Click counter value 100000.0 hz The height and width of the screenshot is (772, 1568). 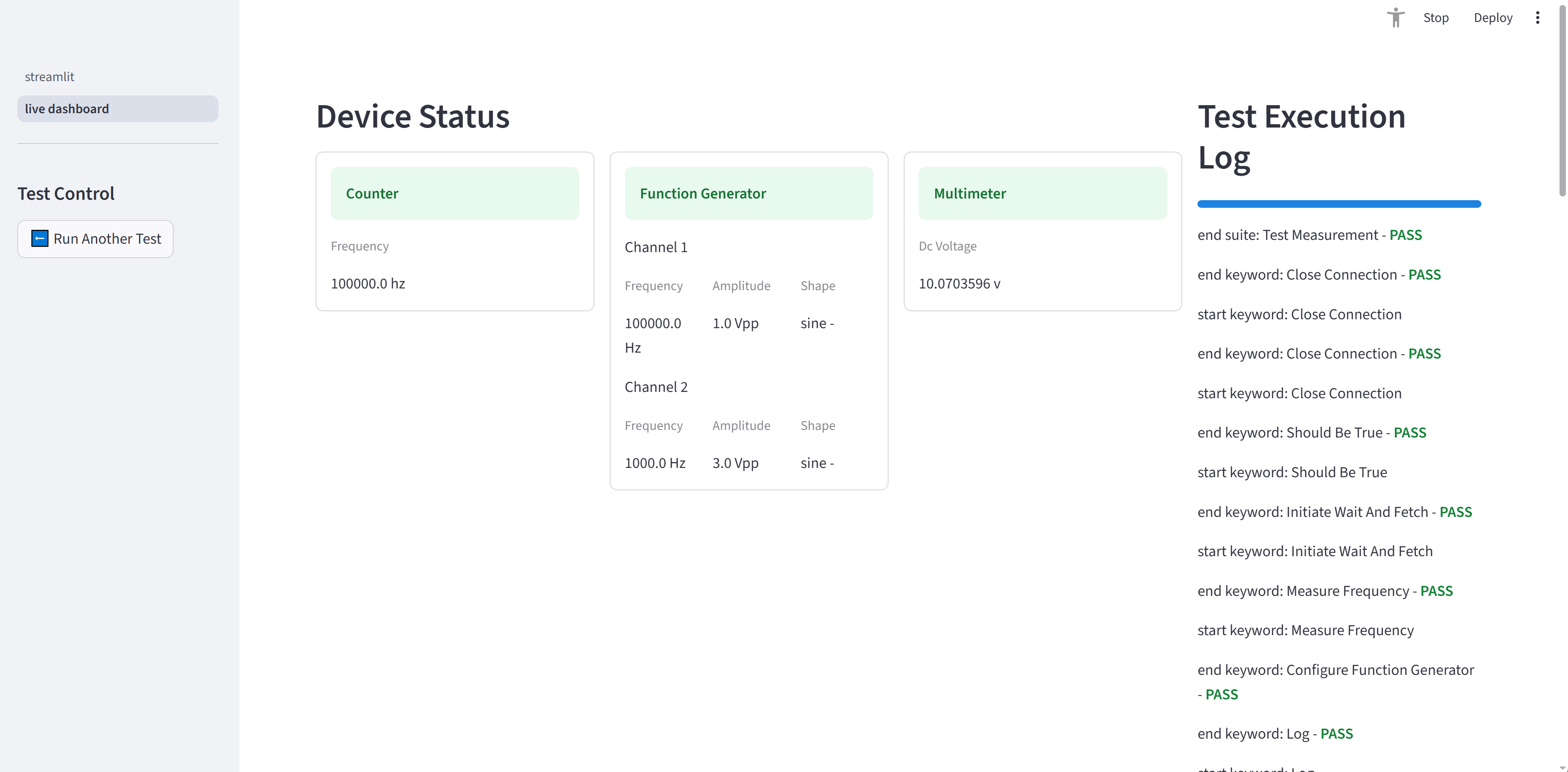(368, 283)
